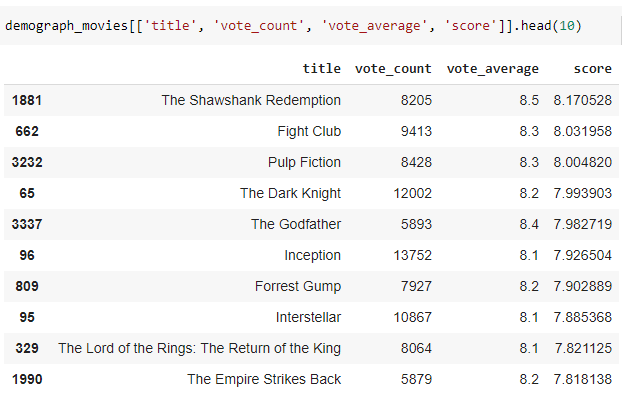Click The Empire Strikes Back title cell
The height and width of the screenshot is (400, 622).
point(264,379)
